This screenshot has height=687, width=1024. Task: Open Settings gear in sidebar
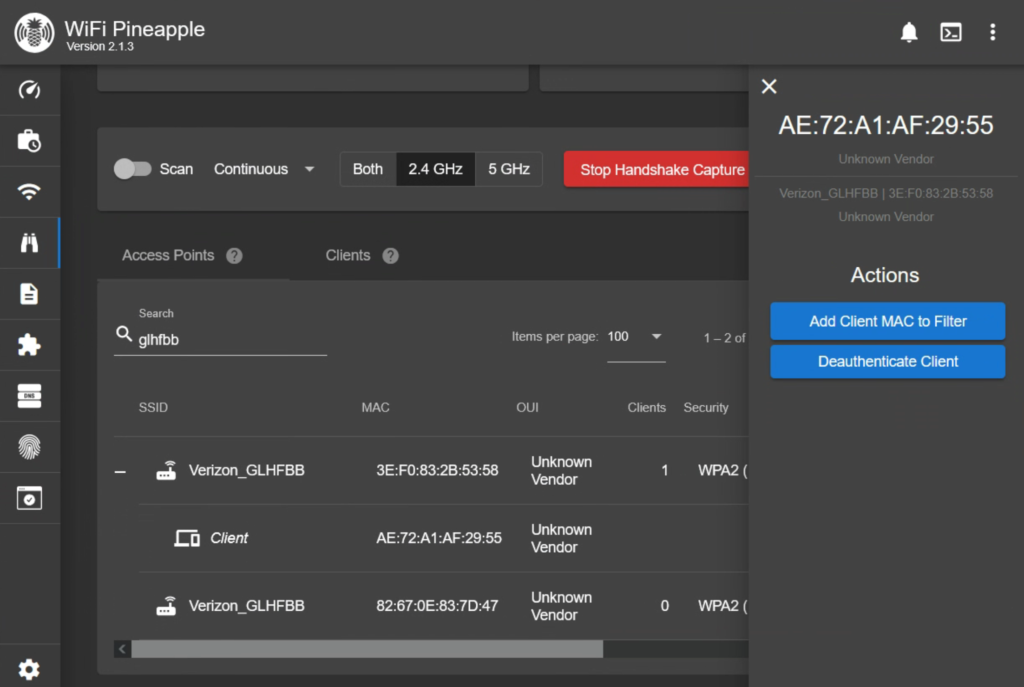pos(29,669)
